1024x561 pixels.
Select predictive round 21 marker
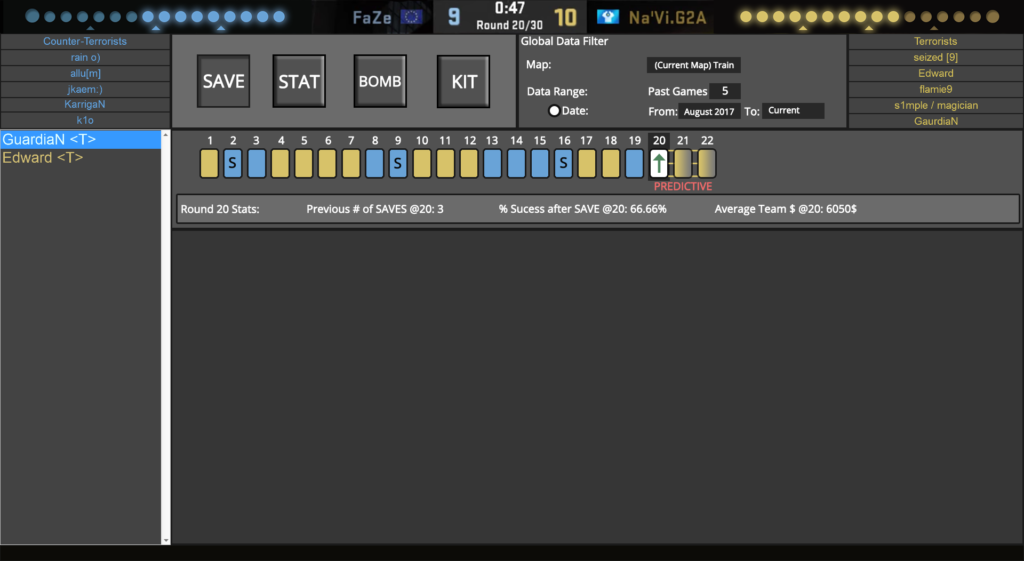682,163
